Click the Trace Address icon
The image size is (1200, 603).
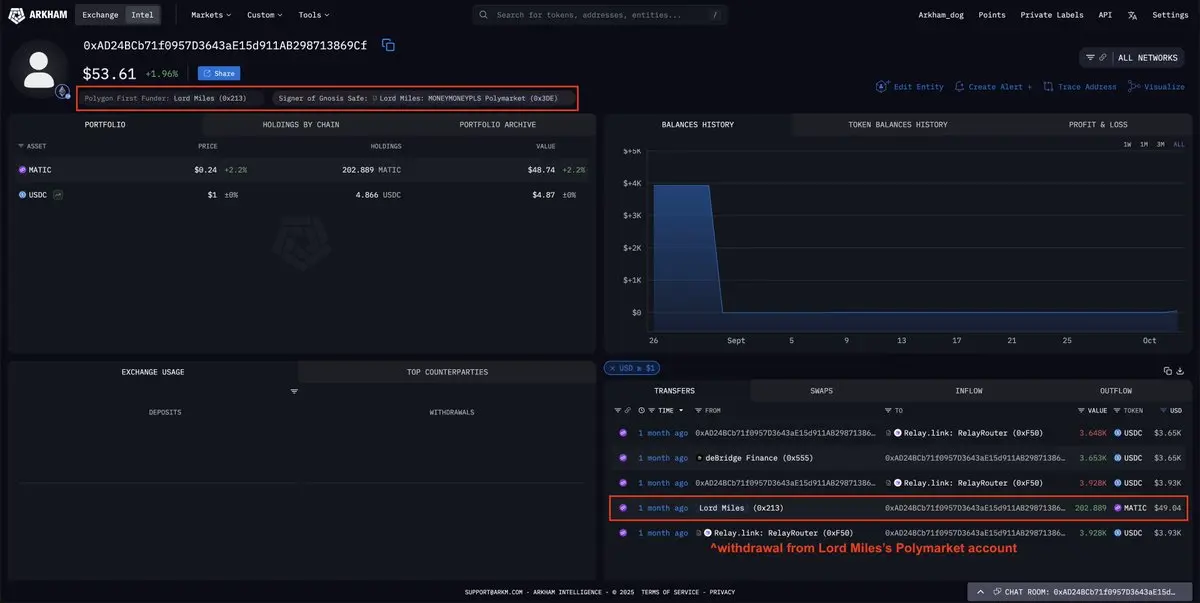[1048, 87]
